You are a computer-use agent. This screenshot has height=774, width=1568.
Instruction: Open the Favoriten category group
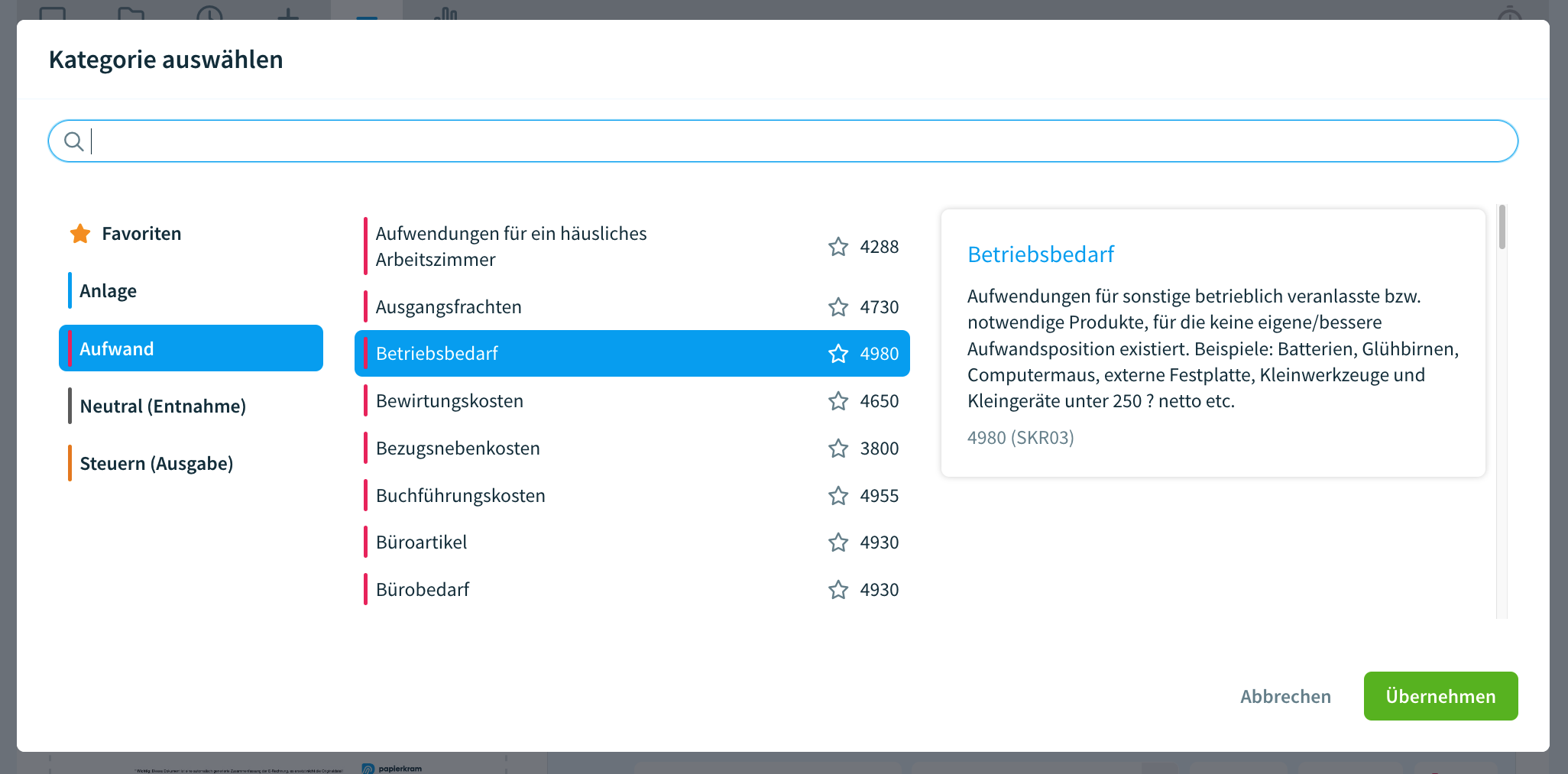point(141,234)
